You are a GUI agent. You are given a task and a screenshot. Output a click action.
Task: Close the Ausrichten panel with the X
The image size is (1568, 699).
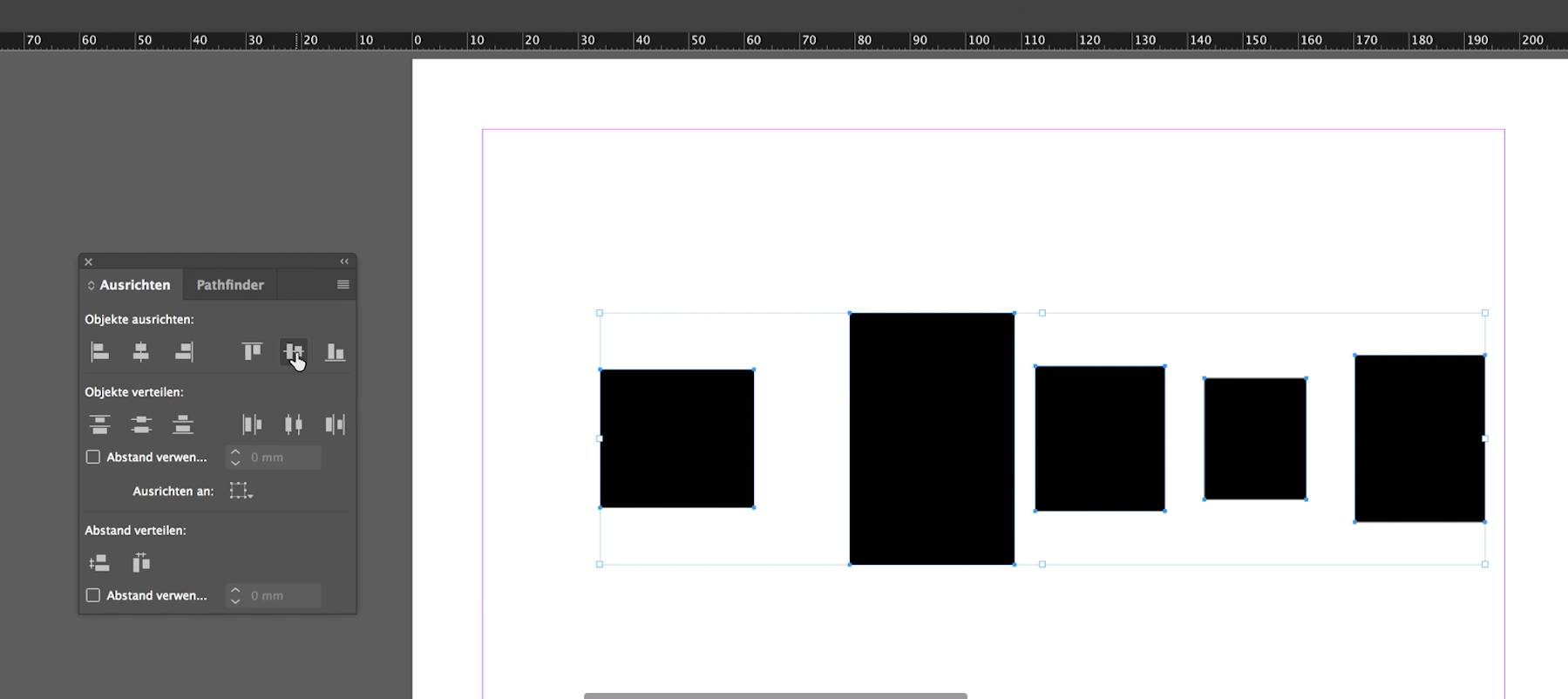(x=88, y=261)
